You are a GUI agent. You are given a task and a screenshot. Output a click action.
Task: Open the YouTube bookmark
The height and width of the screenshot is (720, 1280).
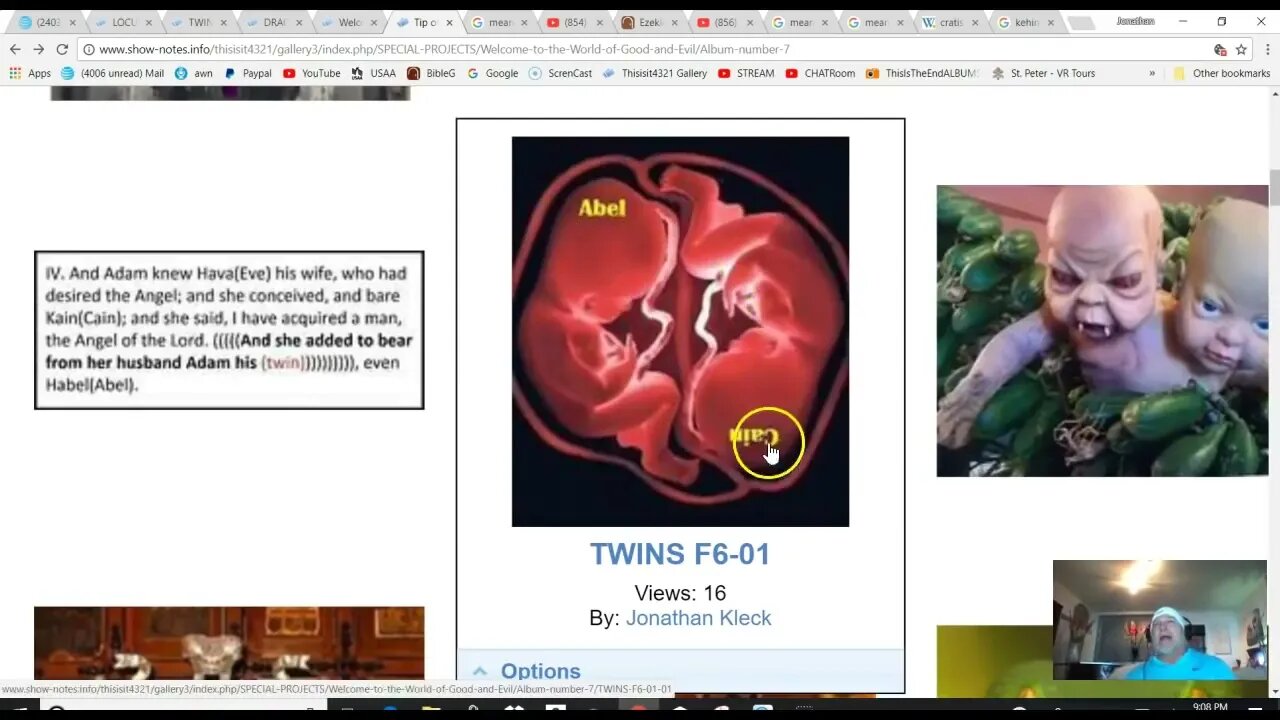click(311, 73)
